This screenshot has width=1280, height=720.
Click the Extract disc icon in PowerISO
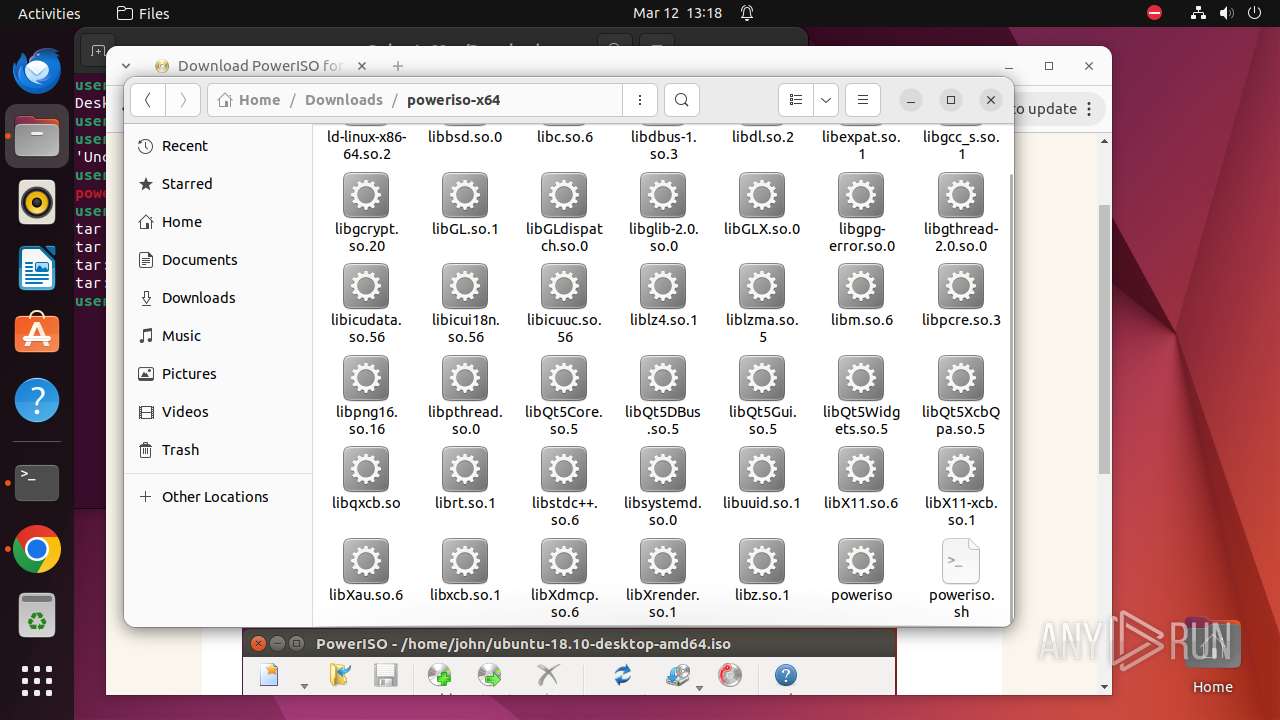click(x=490, y=676)
